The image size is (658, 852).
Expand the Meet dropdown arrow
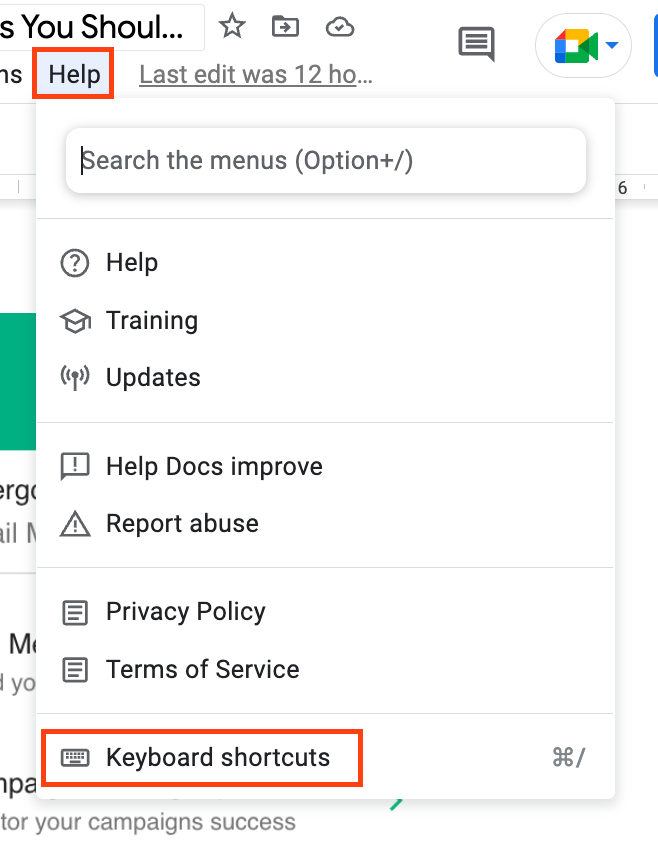(x=612, y=45)
